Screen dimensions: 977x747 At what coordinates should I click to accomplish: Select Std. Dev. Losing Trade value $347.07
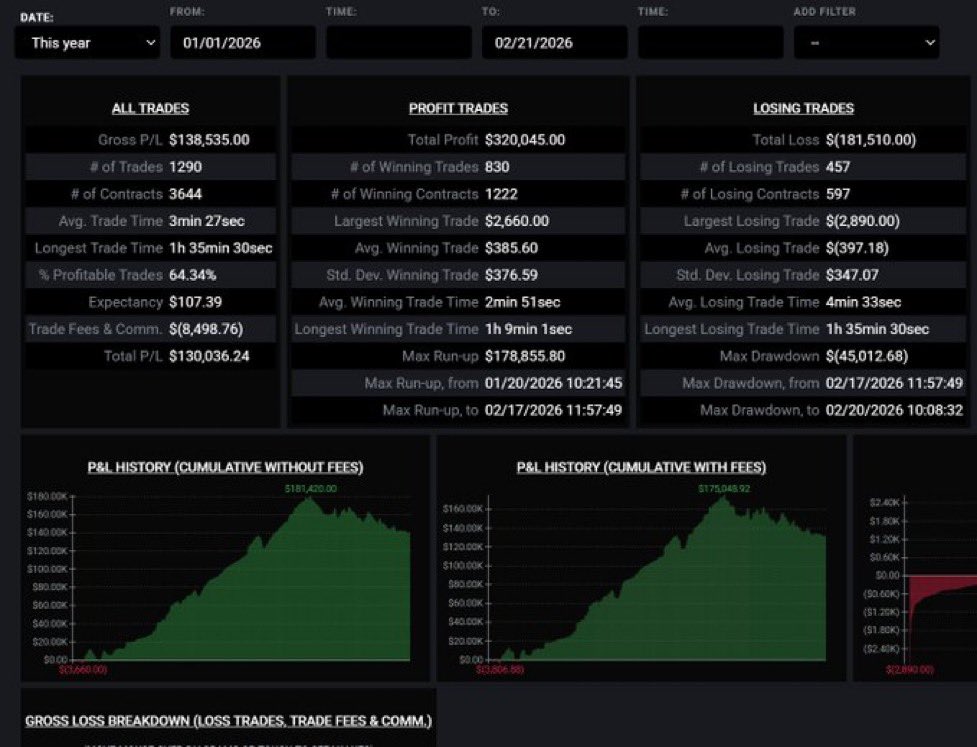click(852, 275)
